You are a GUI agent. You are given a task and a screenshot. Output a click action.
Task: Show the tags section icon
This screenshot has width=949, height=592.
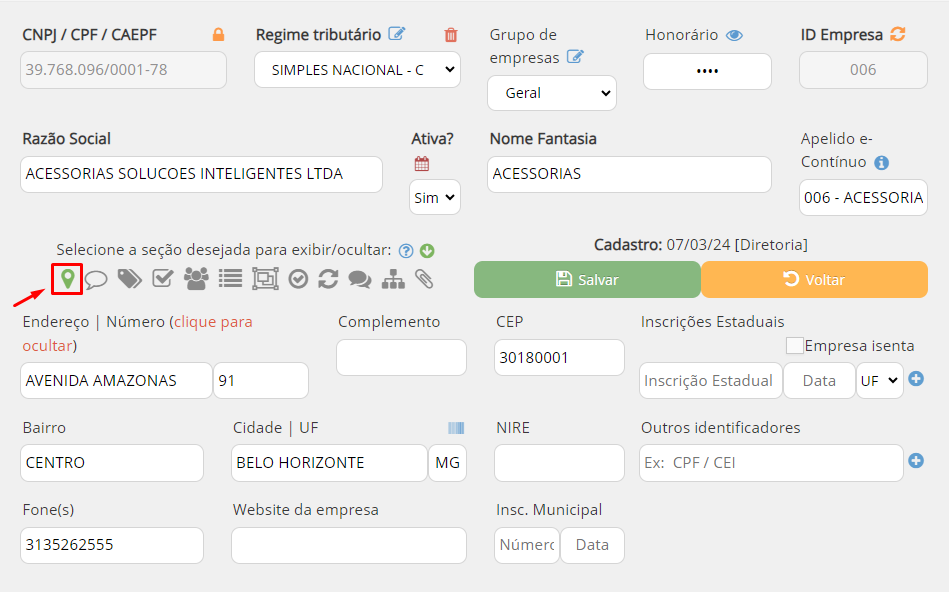point(129,279)
